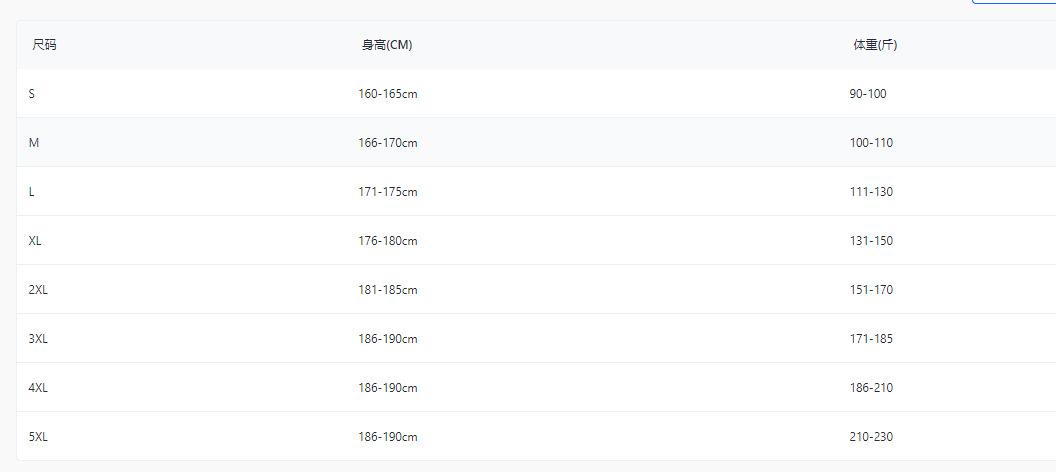Click the 151-170 weight cell
Image resolution: width=1056 pixels, height=472 pixels.
(x=871, y=290)
